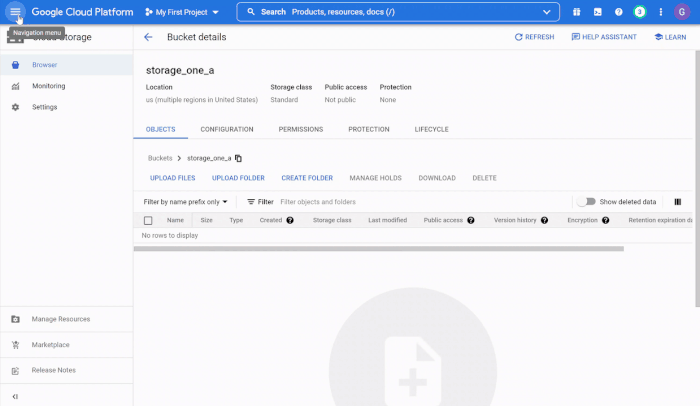Click Upload Folder button
The width and height of the screenshot is (700, 406).
[x=238, y=178]
